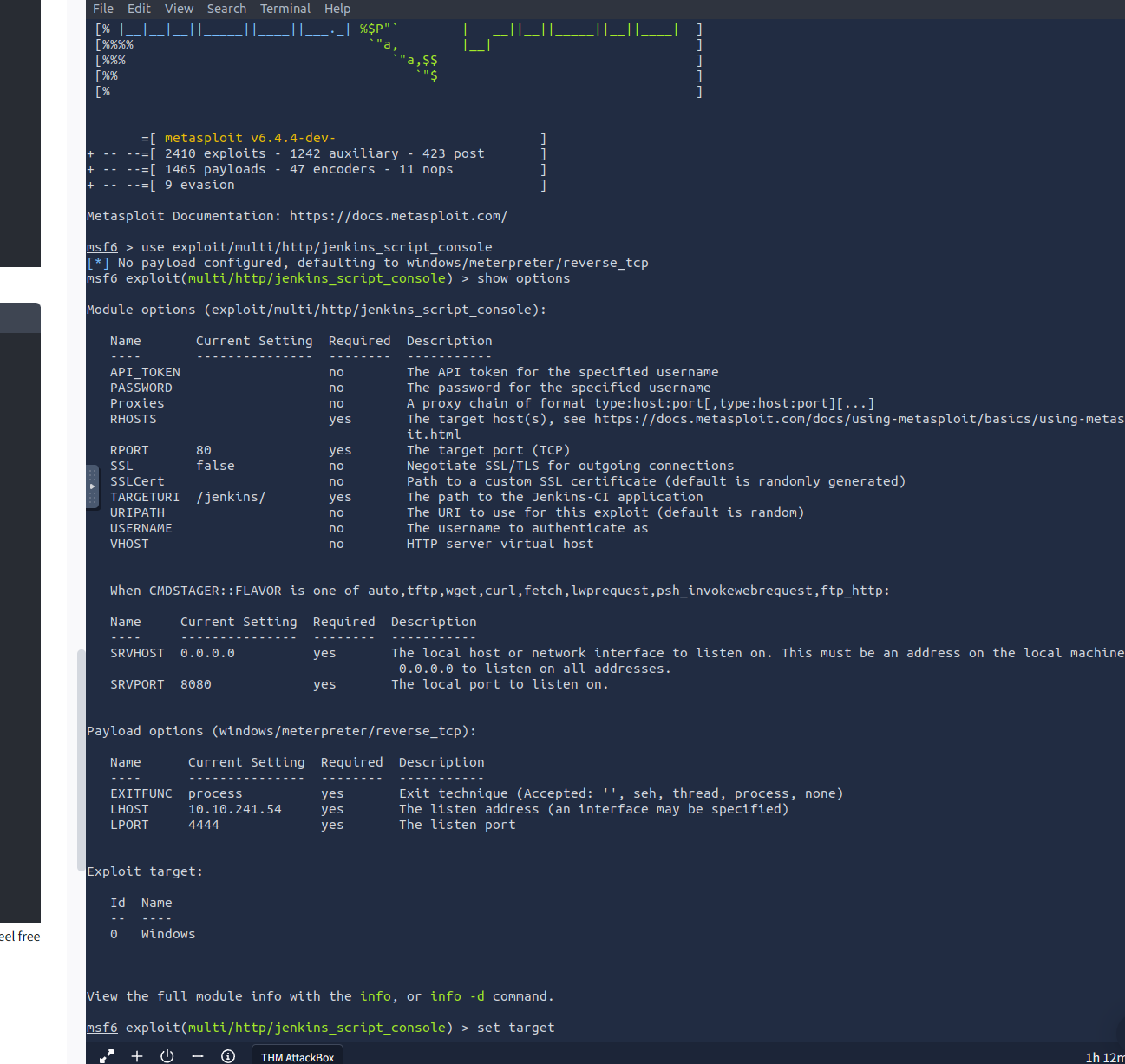This screenshot has height=1064, width=1125.
Task: Click the URIPATH option name
Action: 137,512
